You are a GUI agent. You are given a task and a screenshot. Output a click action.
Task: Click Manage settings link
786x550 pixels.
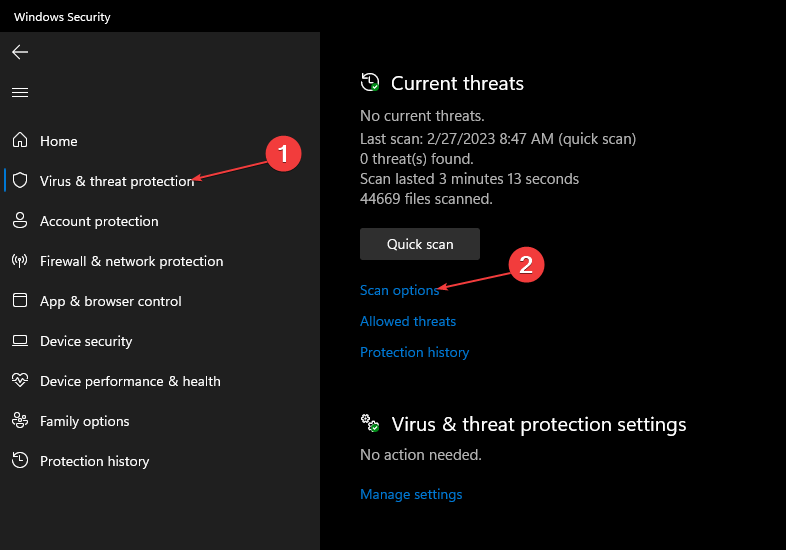(x=411, y=494)
